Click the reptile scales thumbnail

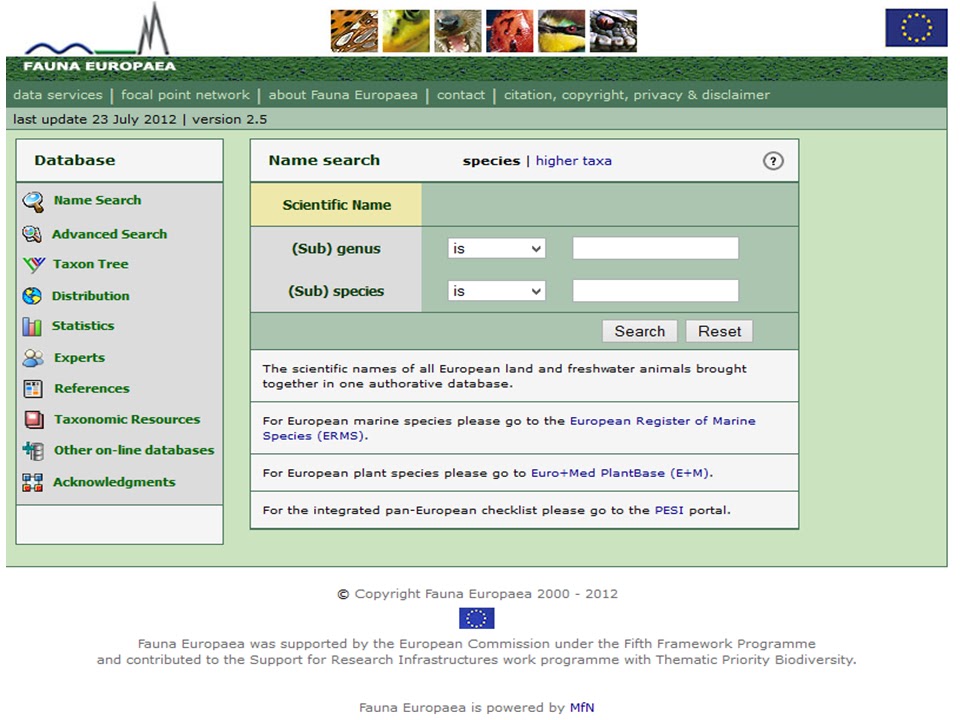point(613,31)
